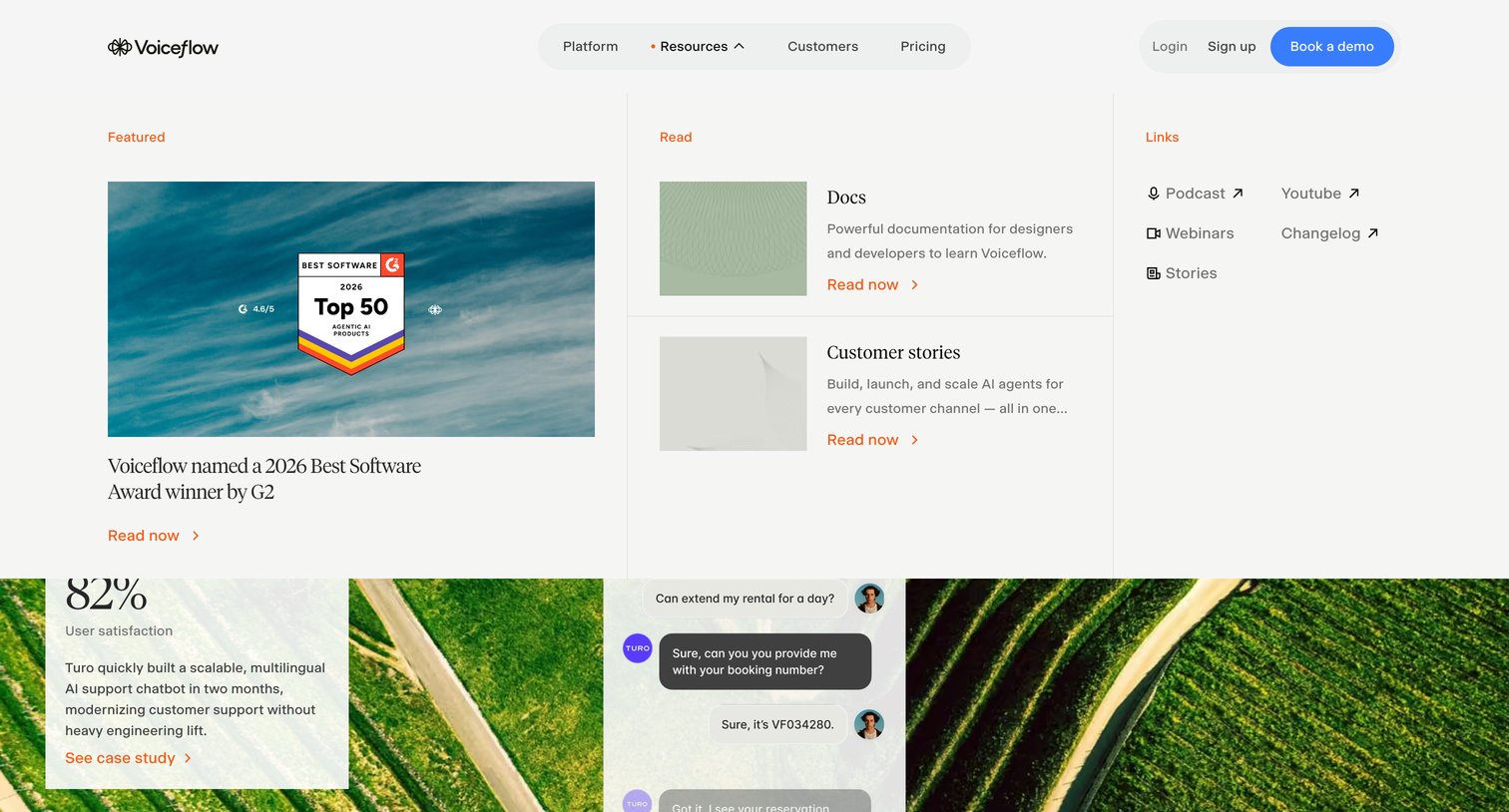Go to Customers page

click(x=822, y=47)
